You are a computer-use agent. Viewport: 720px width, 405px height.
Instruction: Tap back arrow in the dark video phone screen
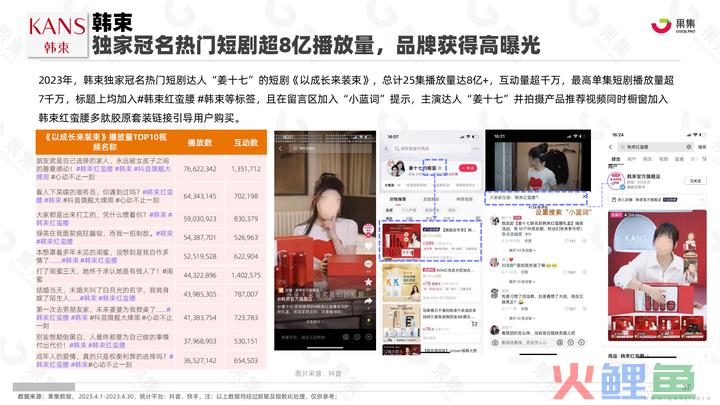tap(281, 149)
